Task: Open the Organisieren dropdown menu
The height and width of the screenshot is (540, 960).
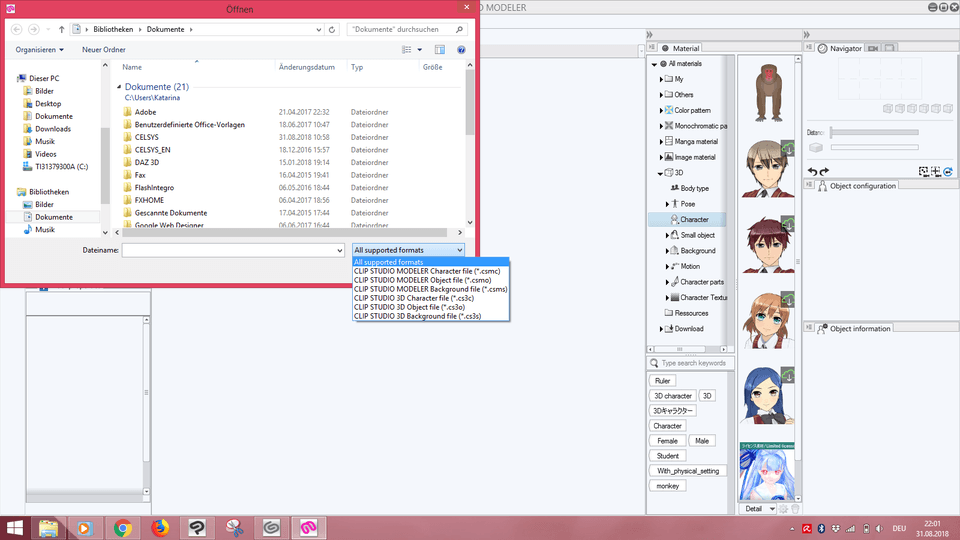Action: (x=39, y=49)
